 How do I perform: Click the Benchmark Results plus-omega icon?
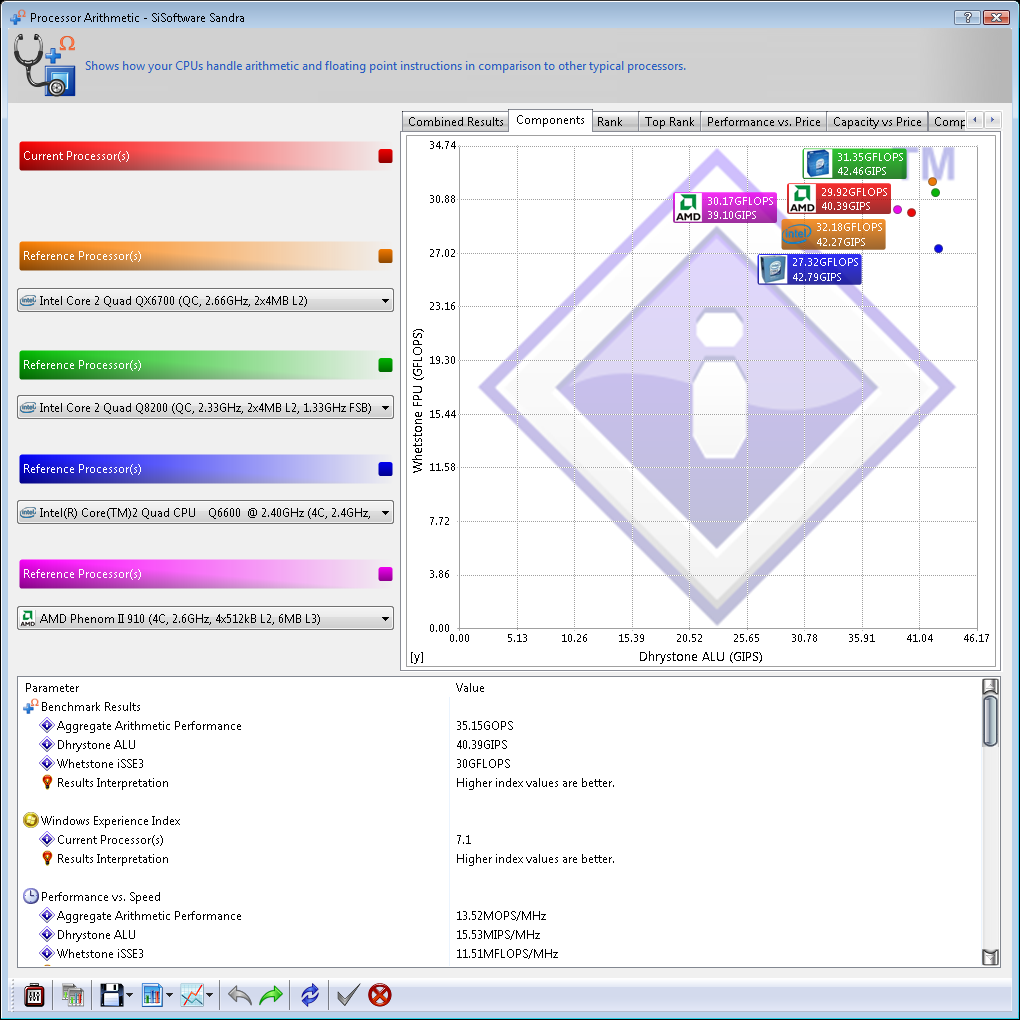31,706
